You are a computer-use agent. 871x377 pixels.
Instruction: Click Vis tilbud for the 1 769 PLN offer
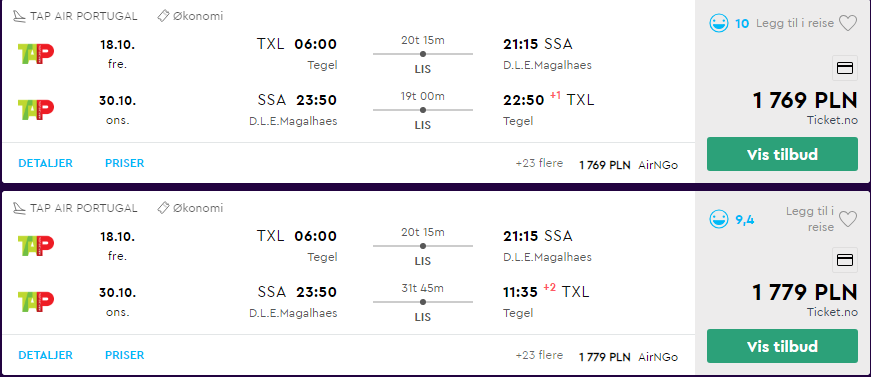click(782, 154)
